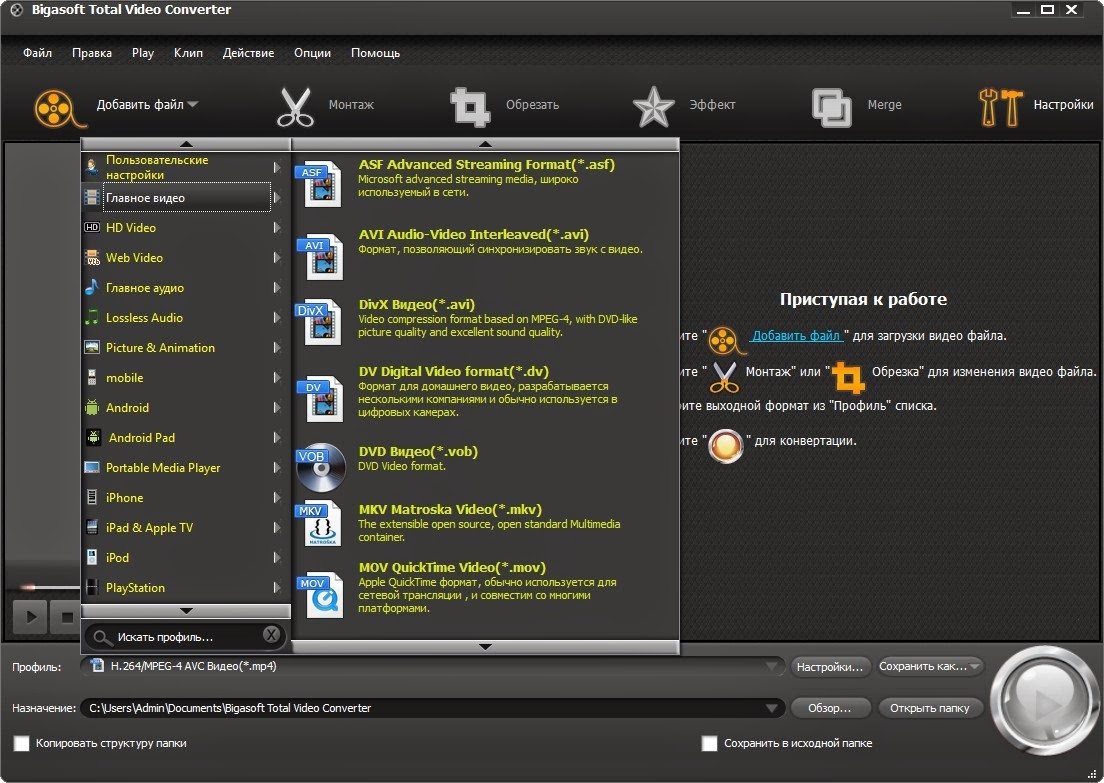Expand the HD Video submenu arrow
1104x783 pixels.
pyautogui.click(x=277, y=227)
